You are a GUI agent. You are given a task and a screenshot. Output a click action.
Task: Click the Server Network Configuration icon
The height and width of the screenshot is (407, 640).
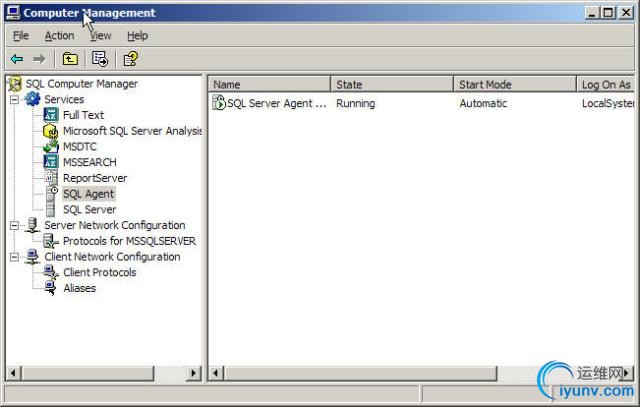[x=32, y=225]
